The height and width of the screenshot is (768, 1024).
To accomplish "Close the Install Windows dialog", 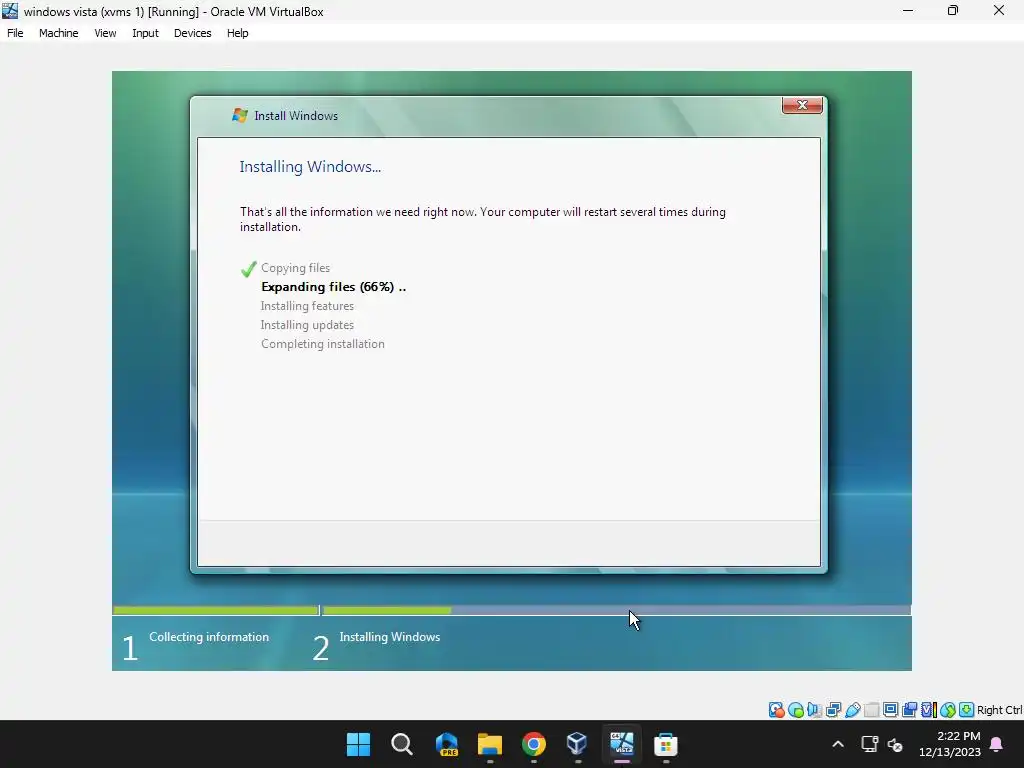I will tap(802, 105).
